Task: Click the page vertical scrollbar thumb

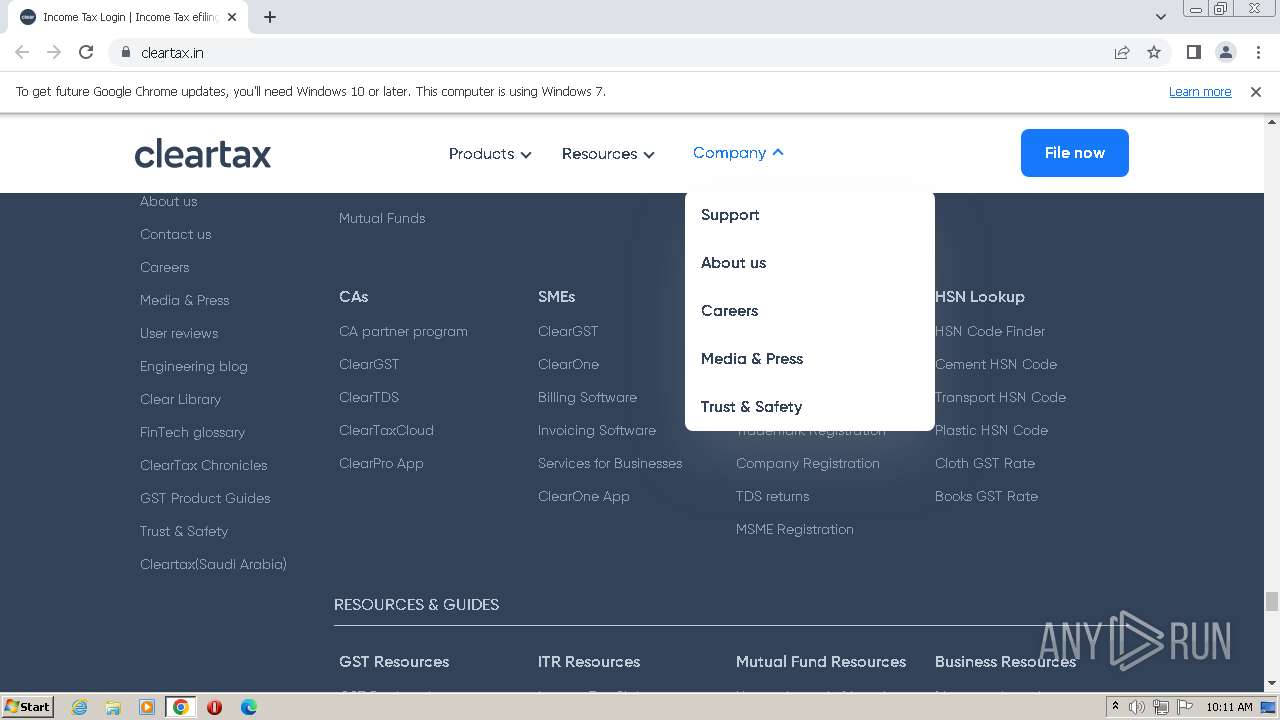Action: click(1272, 601)
